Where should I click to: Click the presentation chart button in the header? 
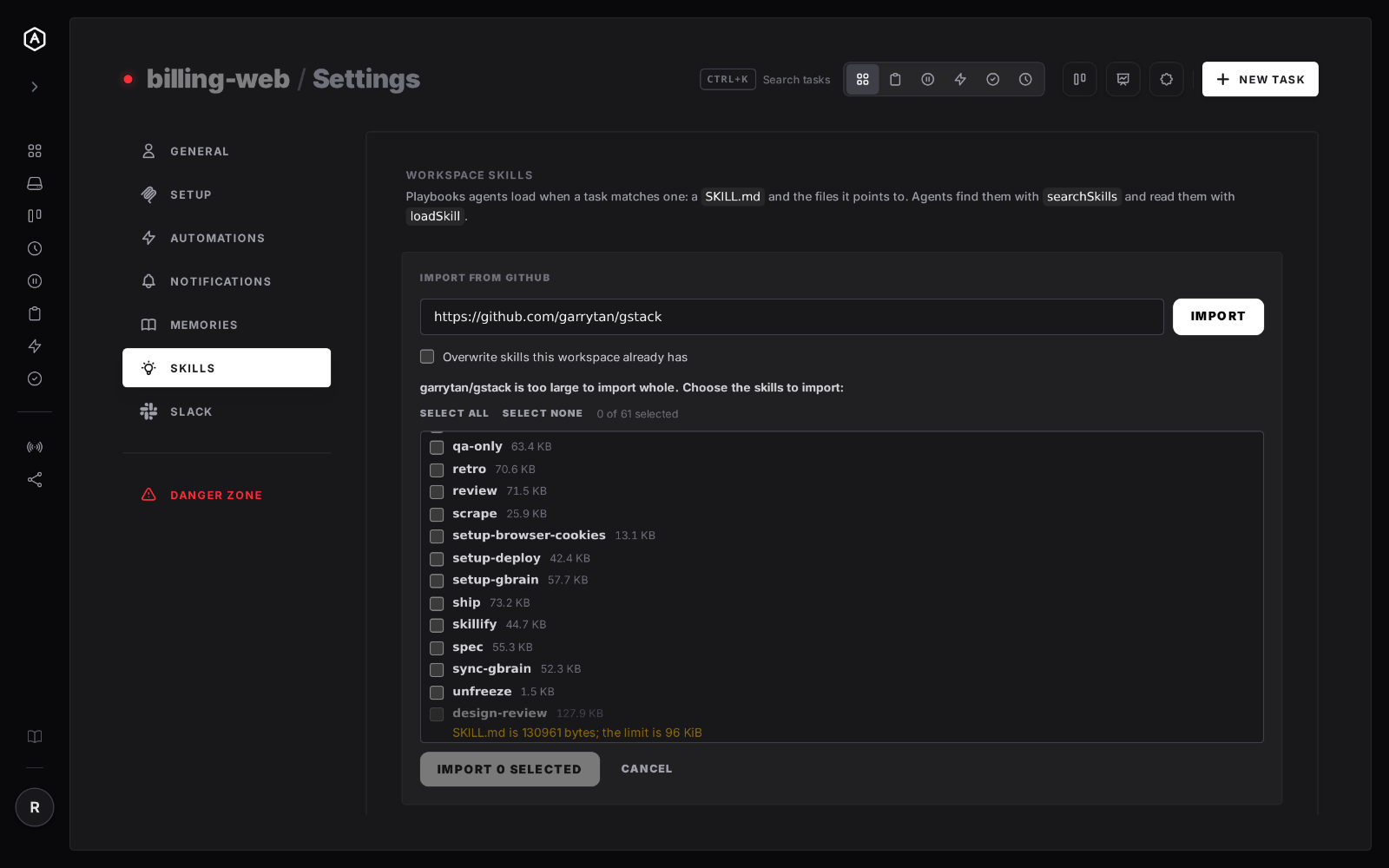tap(1123, 79)
